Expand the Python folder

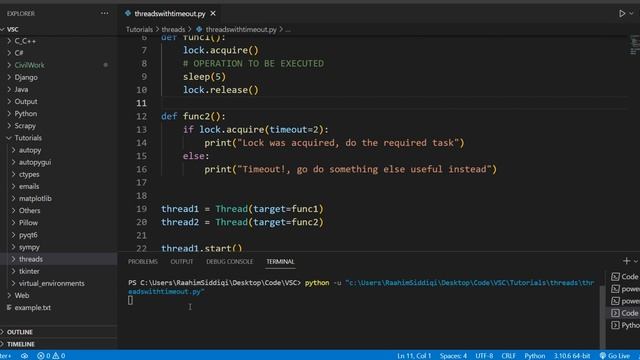25,114
